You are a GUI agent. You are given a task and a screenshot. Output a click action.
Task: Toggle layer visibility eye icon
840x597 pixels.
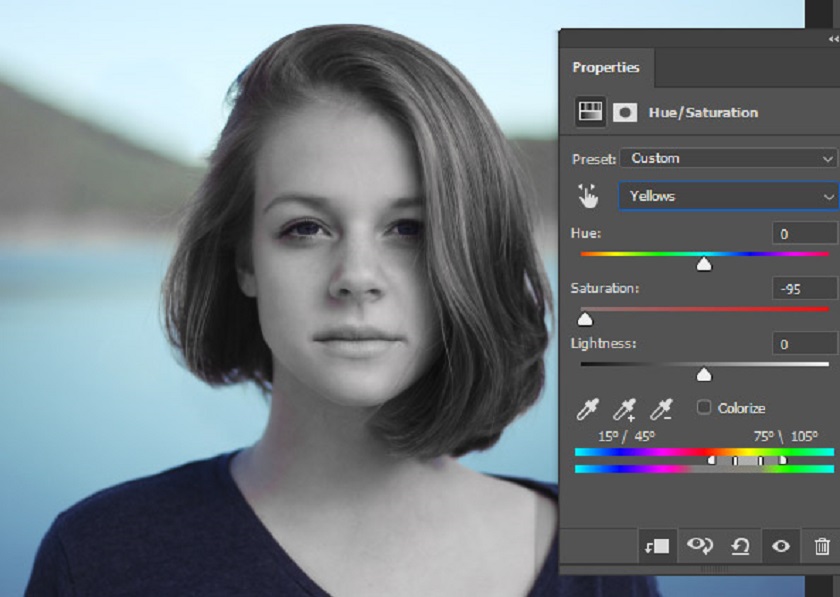781,546
